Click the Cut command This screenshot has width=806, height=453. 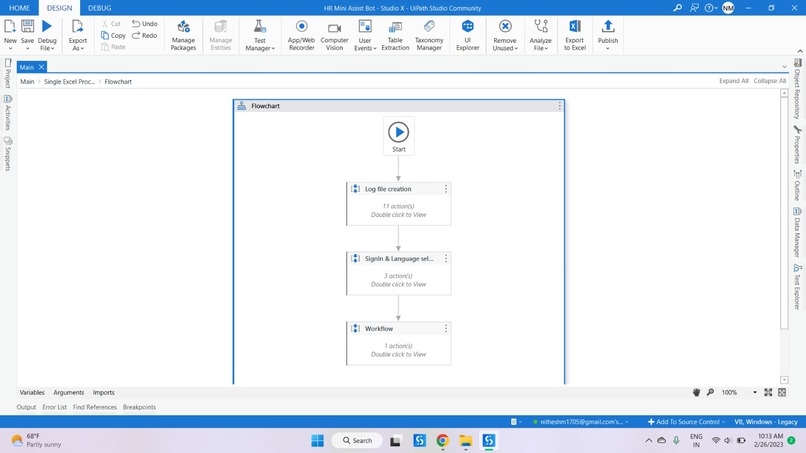[111, 24]
